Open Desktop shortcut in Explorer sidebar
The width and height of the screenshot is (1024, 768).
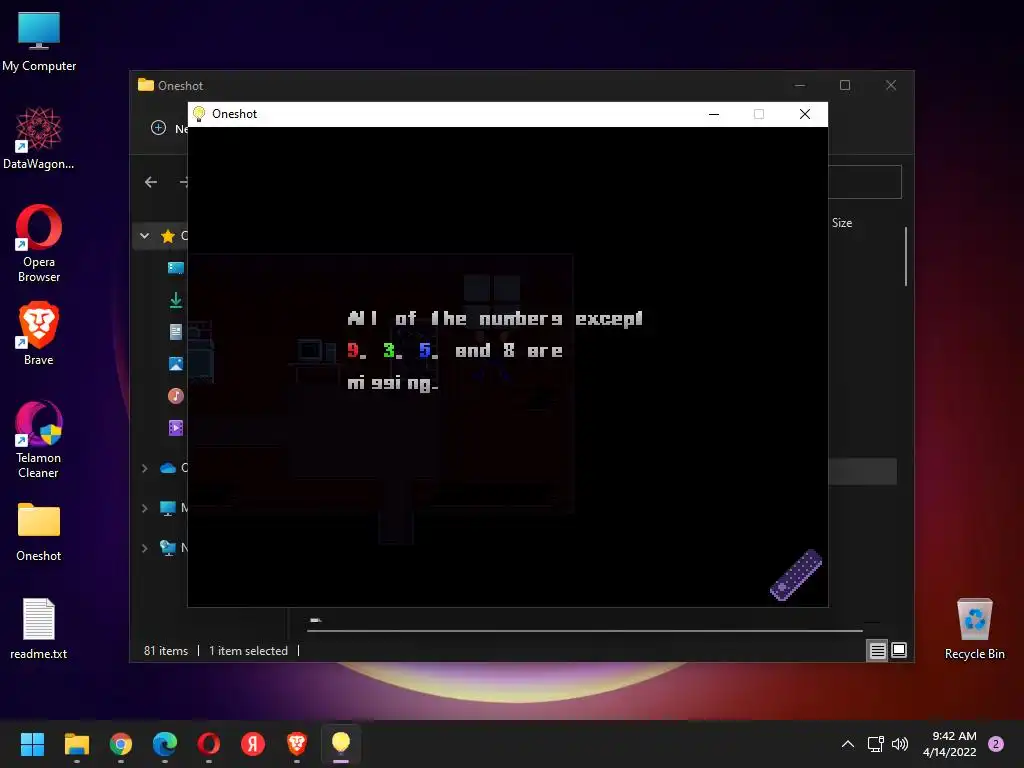point(176,268)
